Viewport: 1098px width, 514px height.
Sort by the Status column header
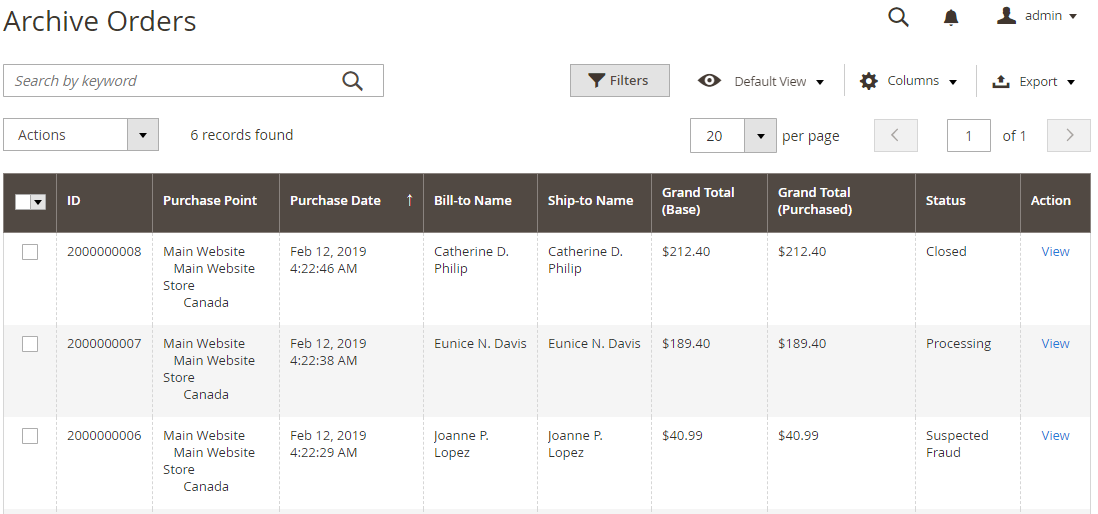[x=945, y=201]
